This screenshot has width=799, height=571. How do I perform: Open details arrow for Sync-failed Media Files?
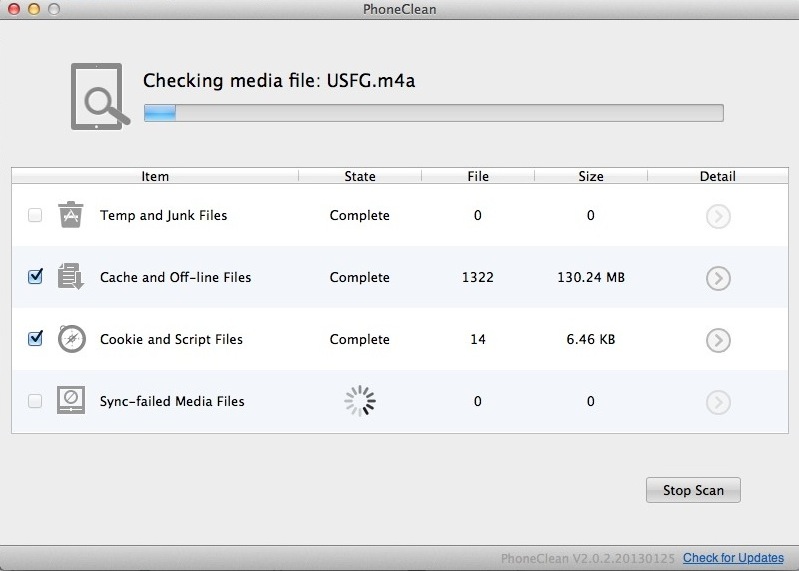pyautogui.click(x=717, y=402)
